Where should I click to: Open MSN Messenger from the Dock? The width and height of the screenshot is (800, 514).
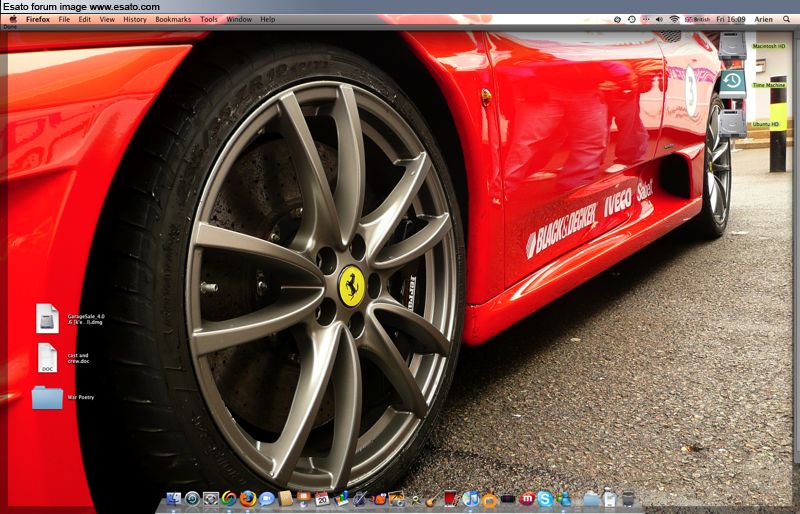click(x=564, y=499)
